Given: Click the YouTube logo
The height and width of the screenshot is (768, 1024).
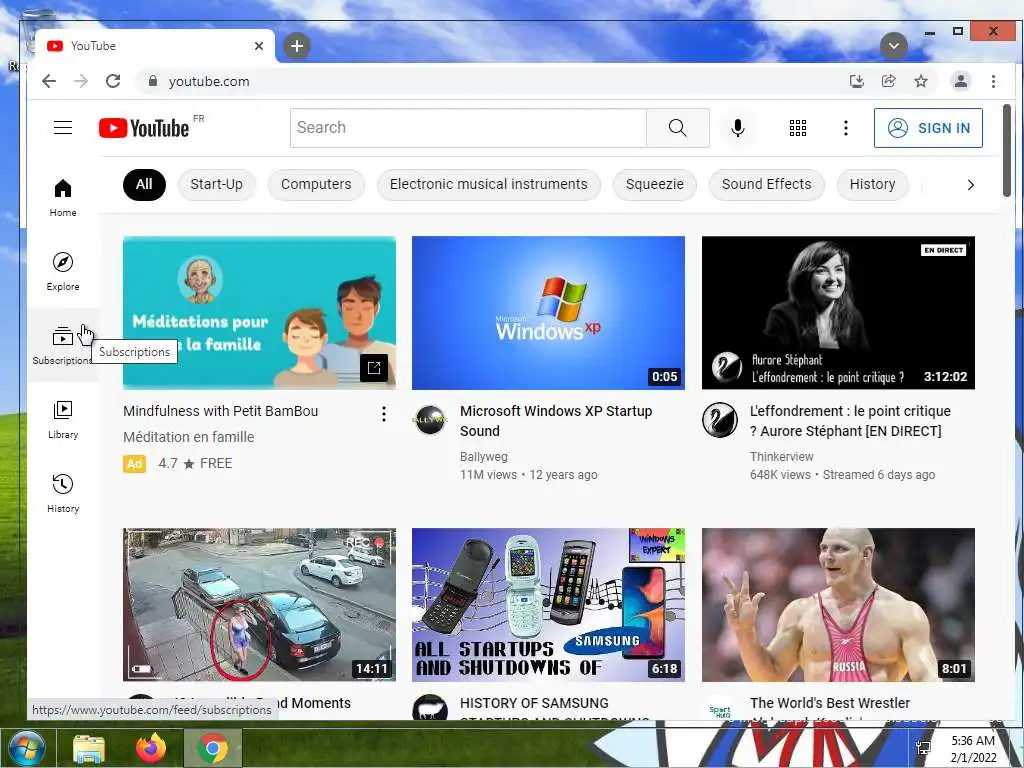Looking at the screenshot, I should pyautogui.click(x=144, y=127).
